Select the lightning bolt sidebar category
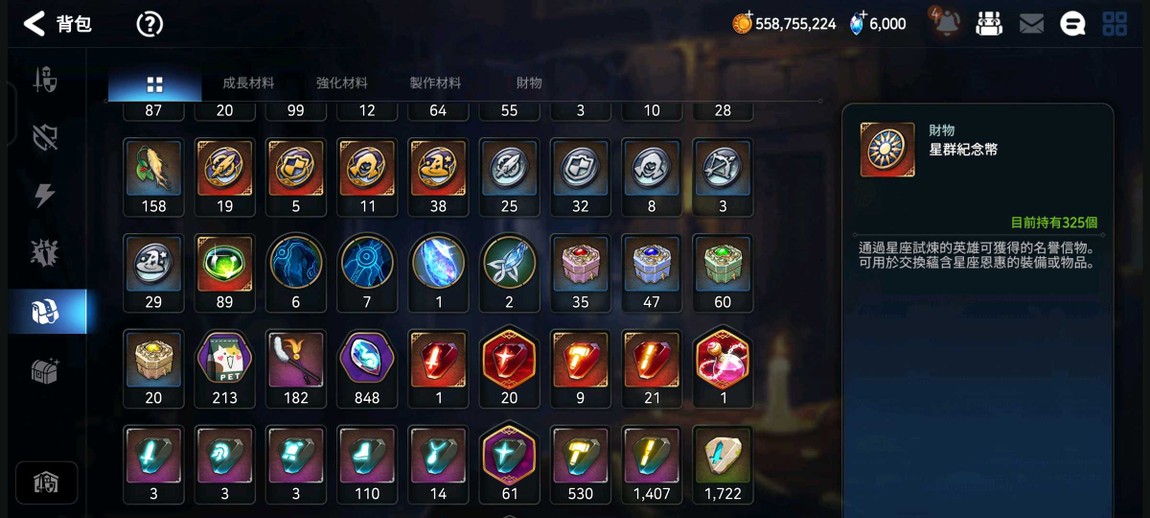Screen dimensions: 1150x518 click(x=45, y=195)
